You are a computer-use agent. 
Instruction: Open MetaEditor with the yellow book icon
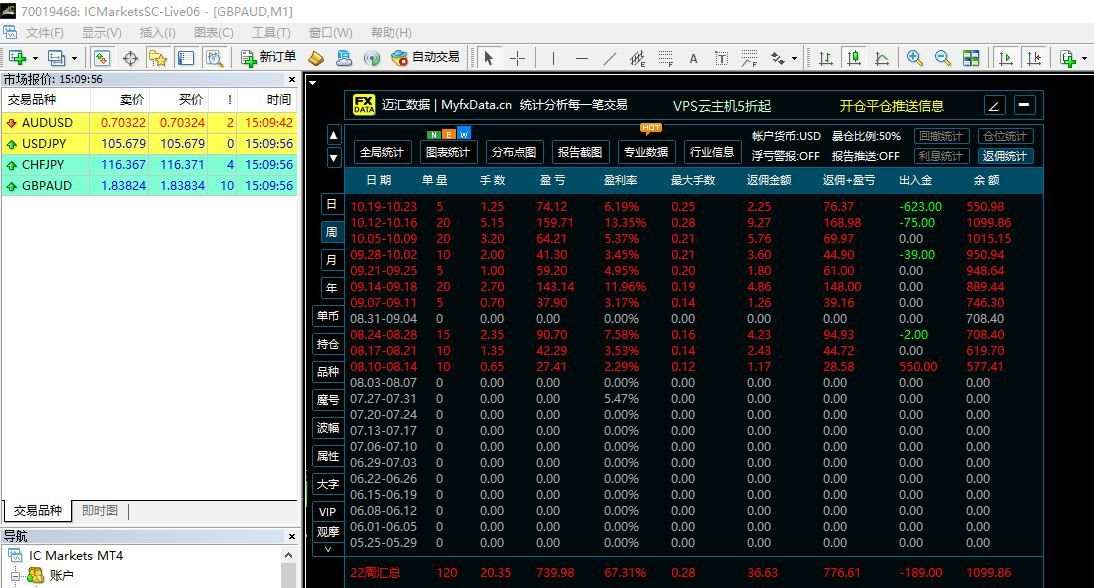tap(316, 58)
